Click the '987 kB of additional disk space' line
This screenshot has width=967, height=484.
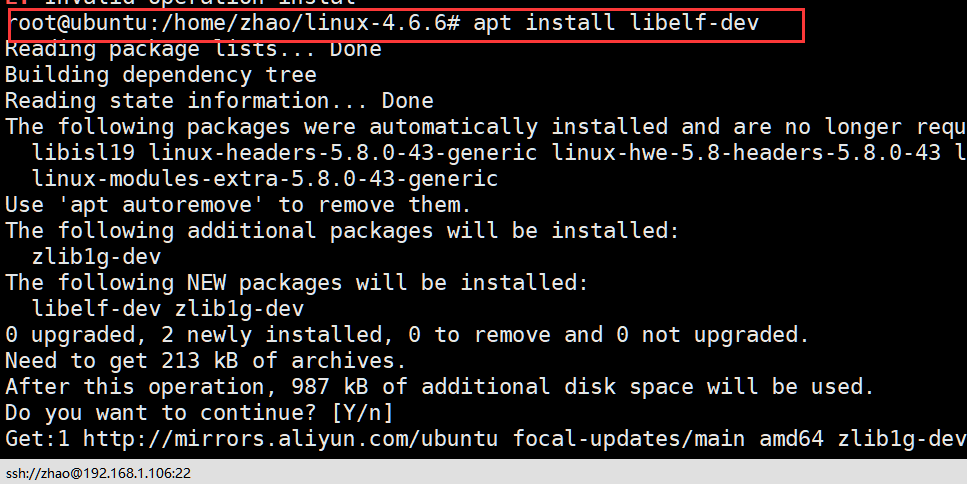point(440,387)
